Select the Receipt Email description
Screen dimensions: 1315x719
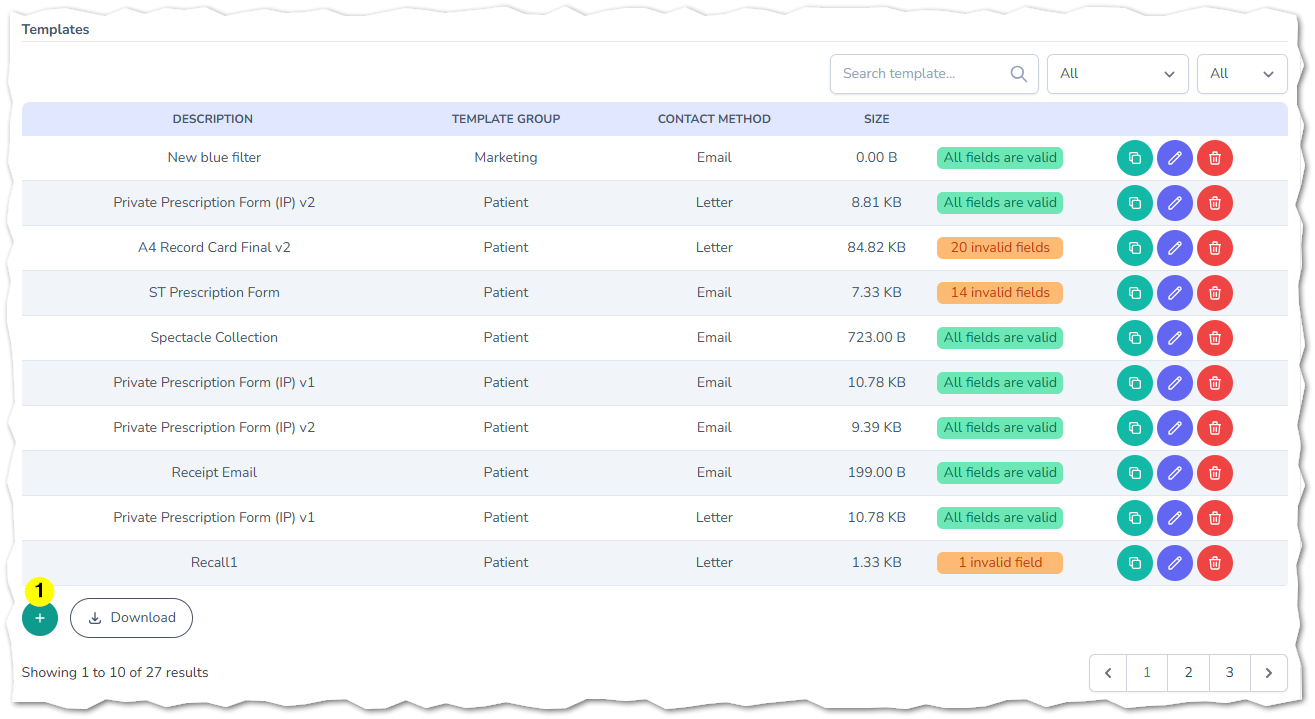pos(214,473)
